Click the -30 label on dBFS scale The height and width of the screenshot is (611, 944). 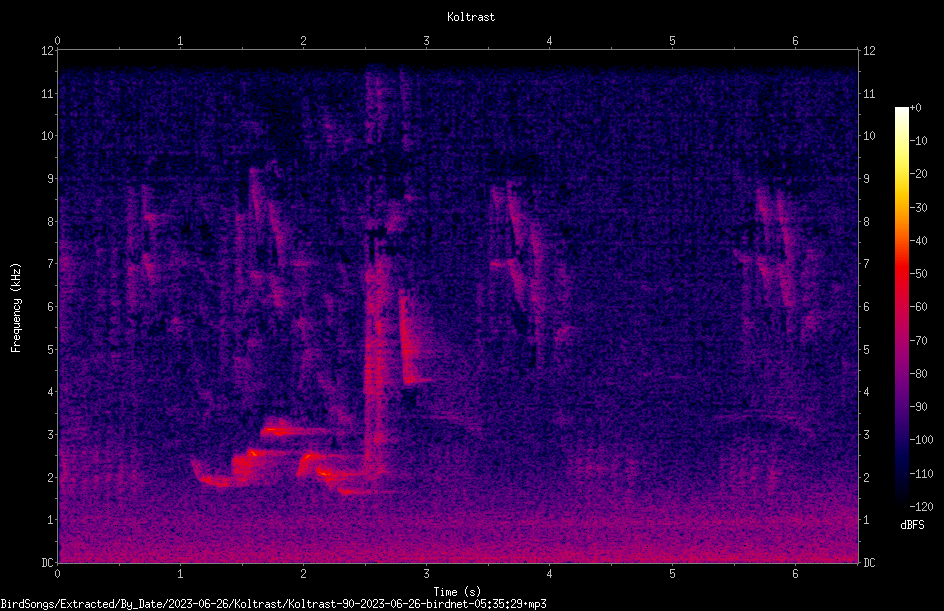918,208
